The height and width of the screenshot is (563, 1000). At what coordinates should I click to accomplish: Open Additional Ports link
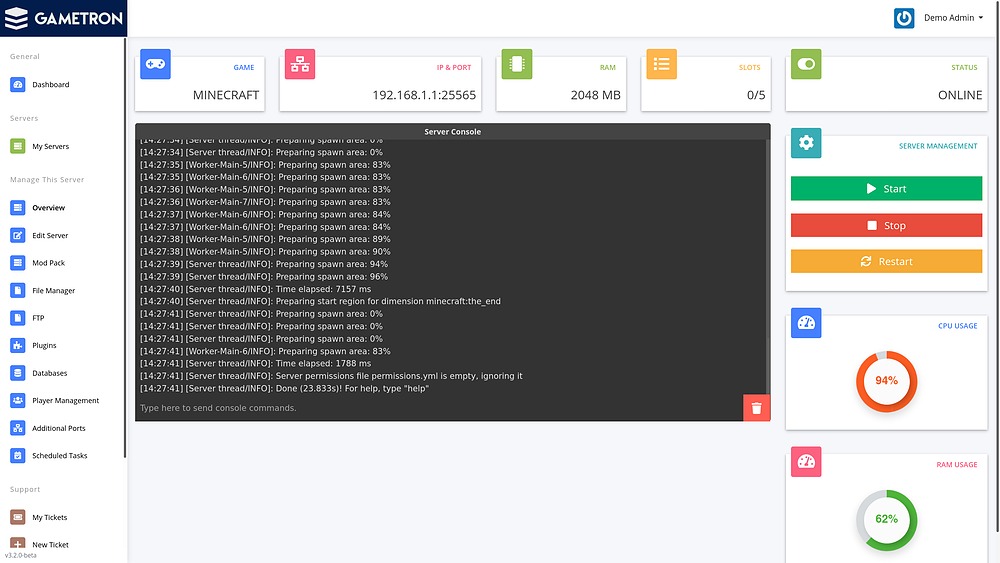(59, 428)
